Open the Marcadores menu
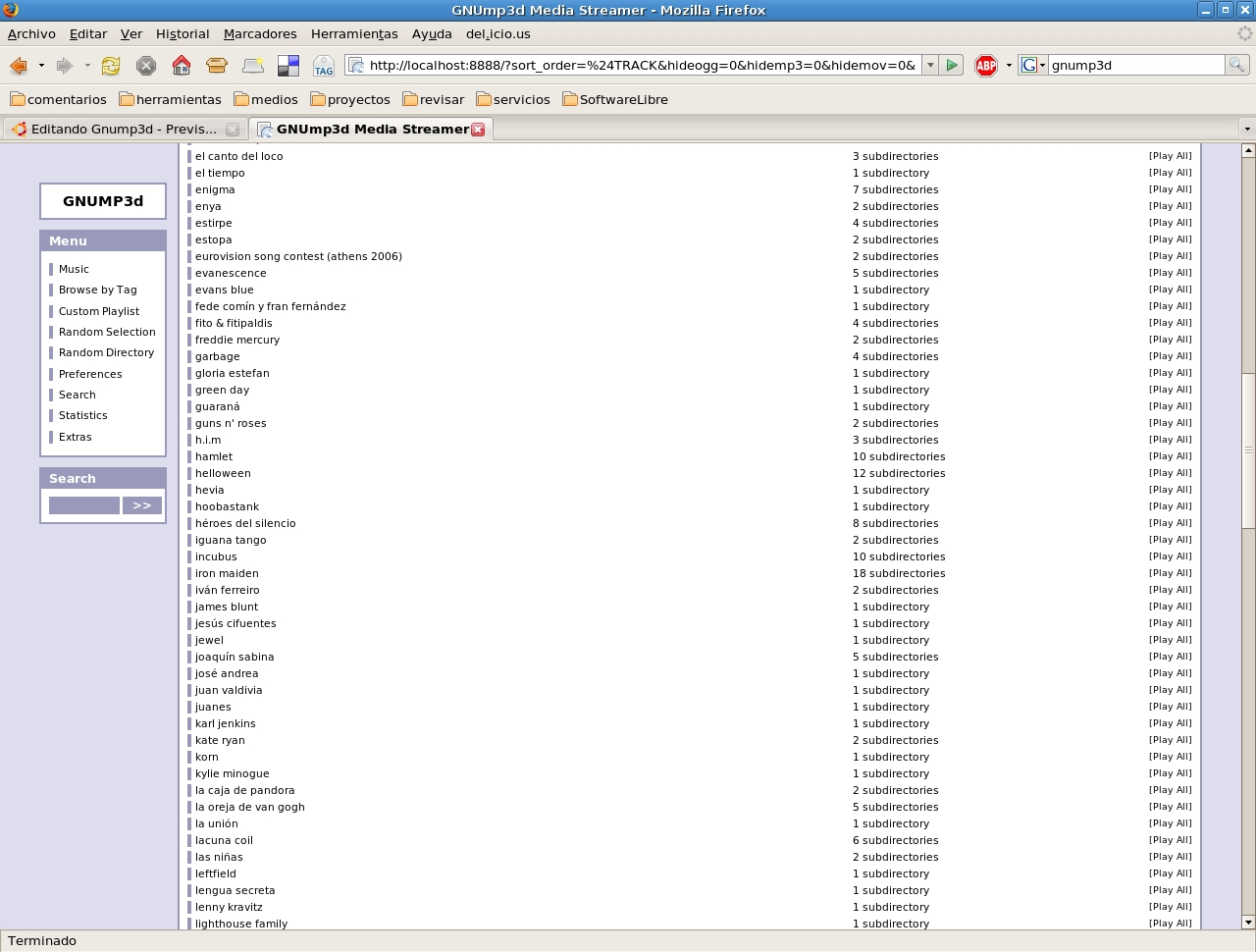The image size is (1256, 952). pos(260,33)
